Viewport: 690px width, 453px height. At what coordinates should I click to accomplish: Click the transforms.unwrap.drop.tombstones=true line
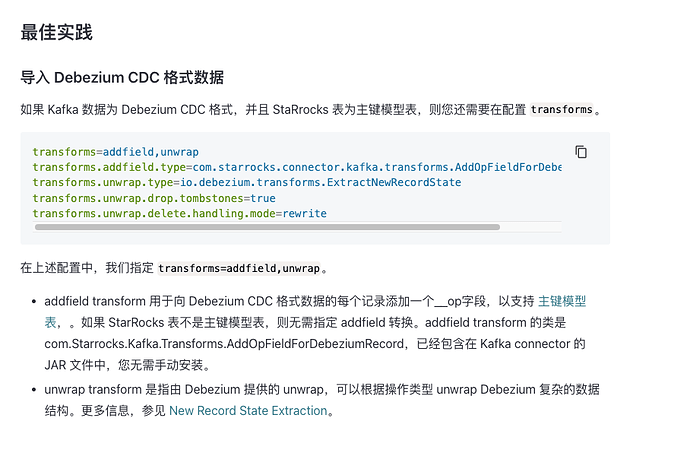(154, 199)
